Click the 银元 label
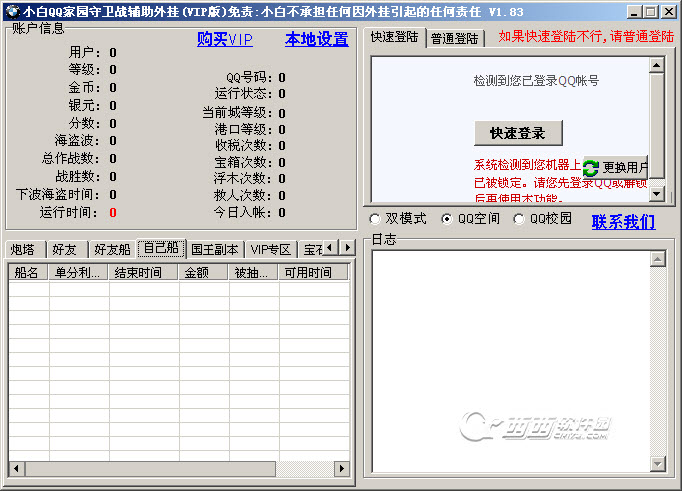The height and width of the screenshot is (491, 682). pos(84,105)
